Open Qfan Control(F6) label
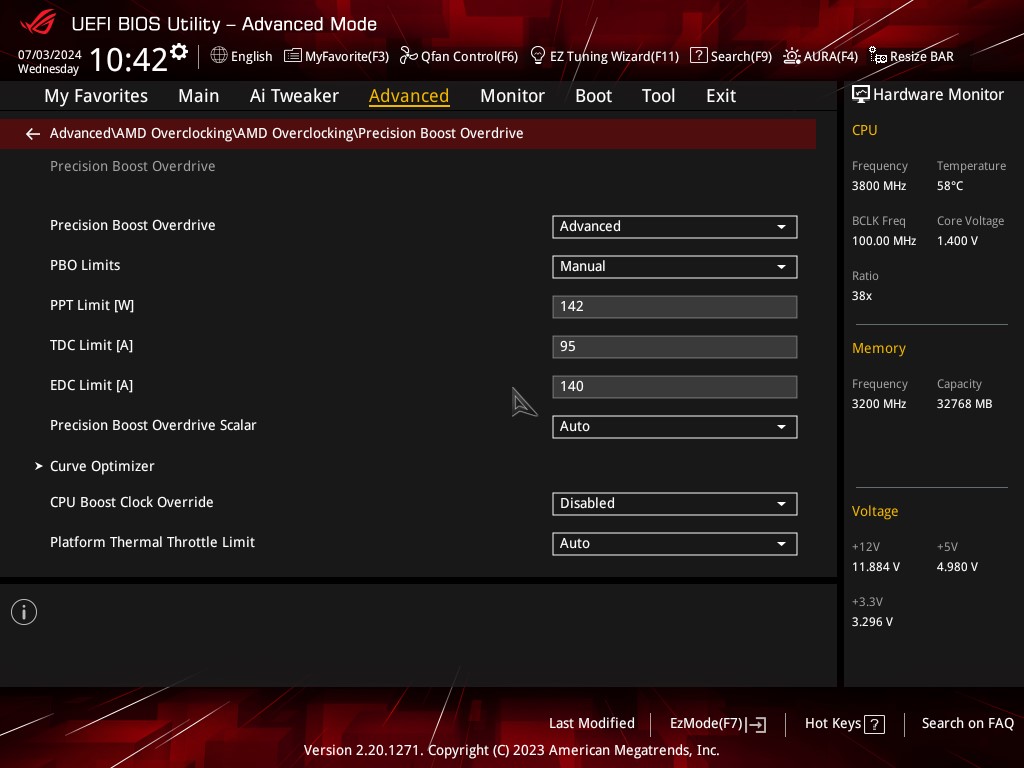The height and width of the screenshot is (768, 1024). click(x=470, y=57)
